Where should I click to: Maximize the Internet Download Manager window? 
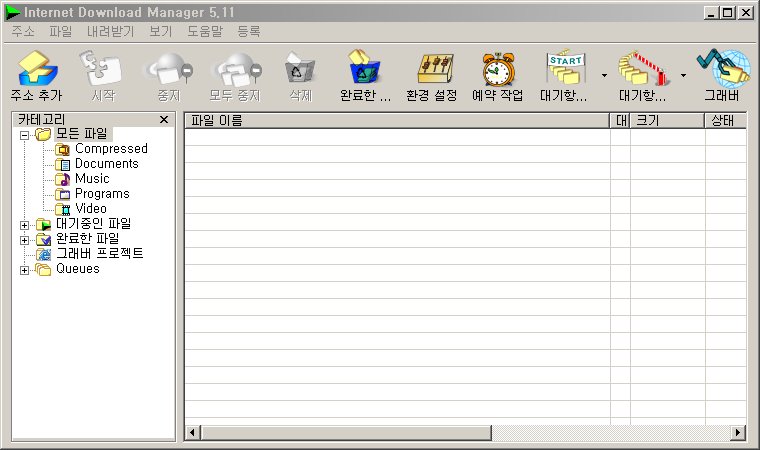click(x=728, y=13)
